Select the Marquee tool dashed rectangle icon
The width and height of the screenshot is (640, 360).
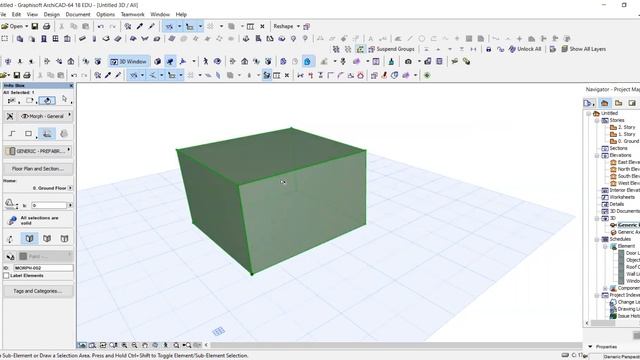coord(4,39)
